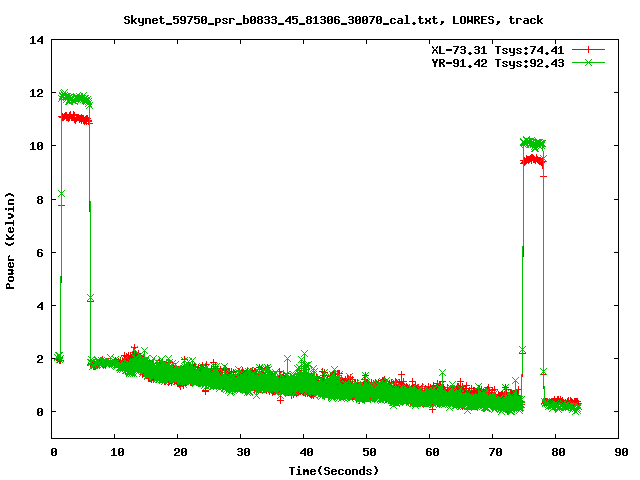
Task: Click the x-axis tick label 70
Action: coord(495,452)
